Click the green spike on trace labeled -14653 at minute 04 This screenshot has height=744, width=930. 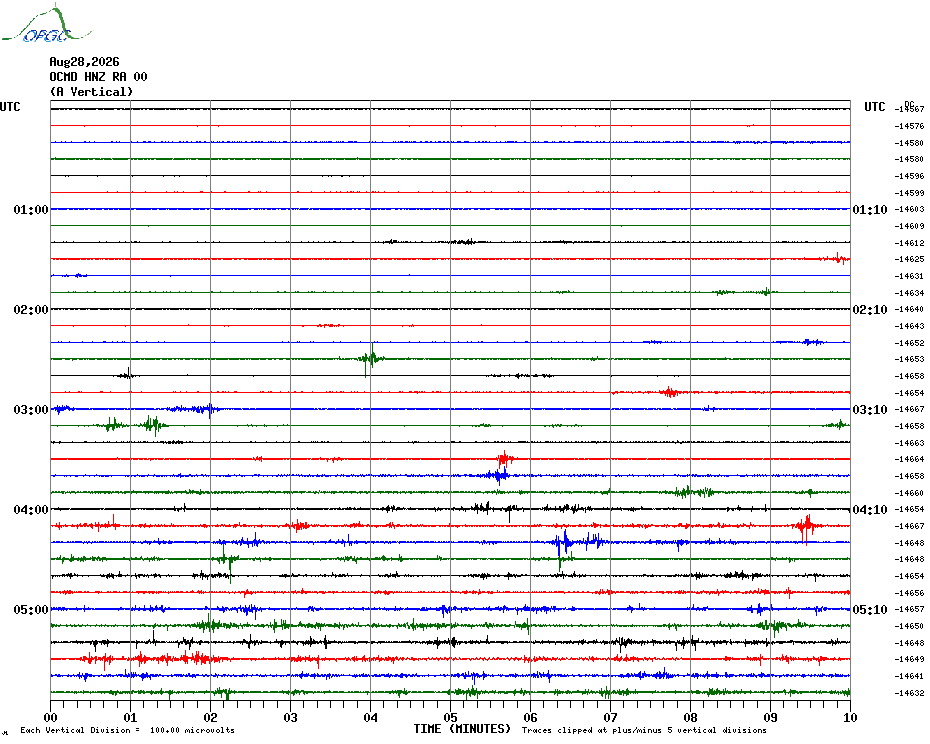click(370, 358)
